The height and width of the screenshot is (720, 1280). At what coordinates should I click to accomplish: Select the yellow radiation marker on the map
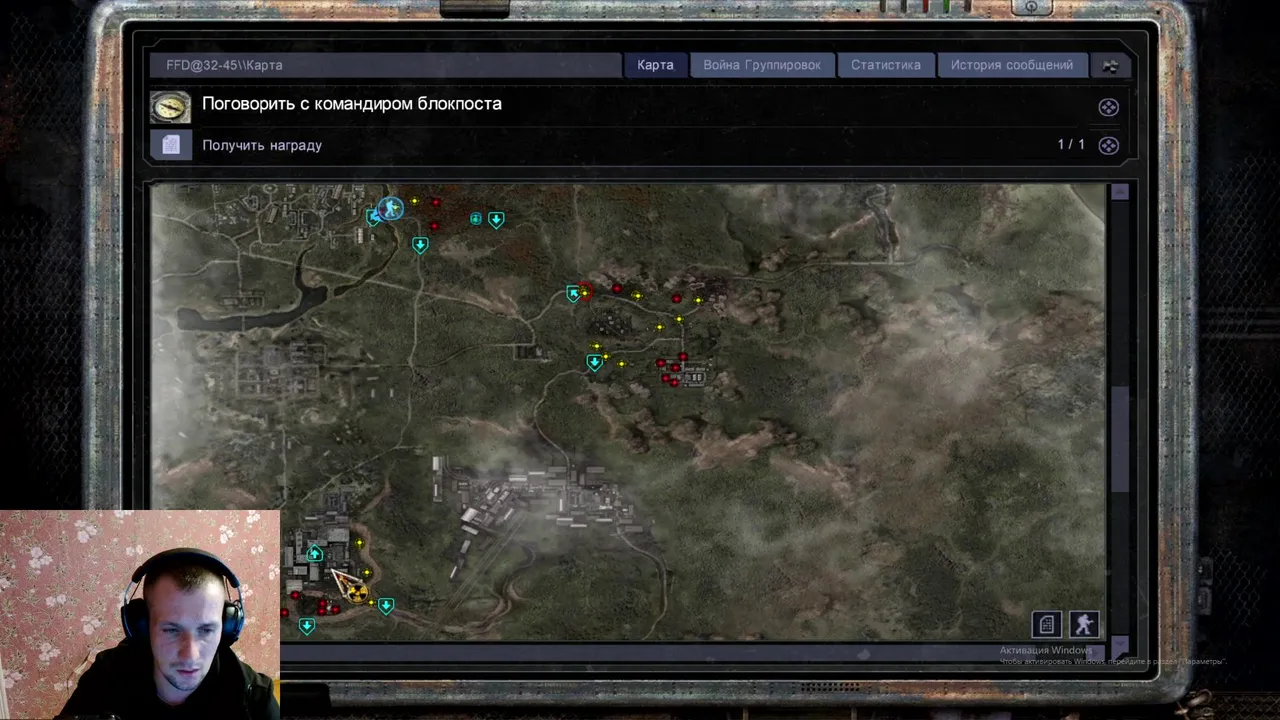(357, 592)
